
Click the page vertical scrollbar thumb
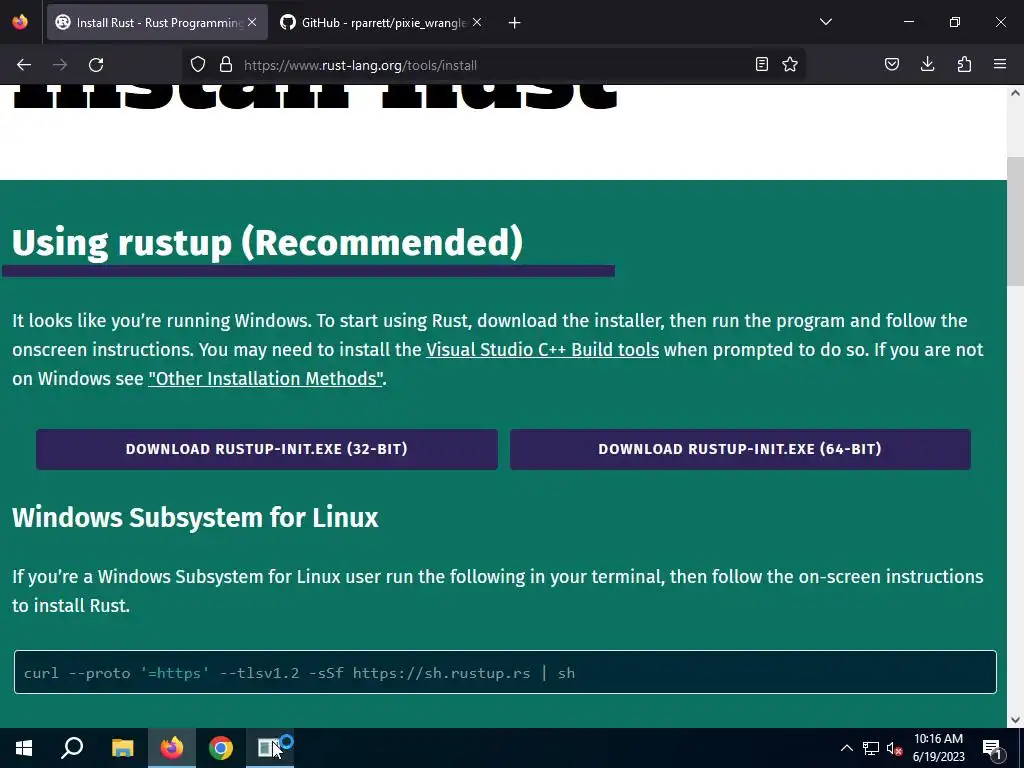(x=1016, y=221)
